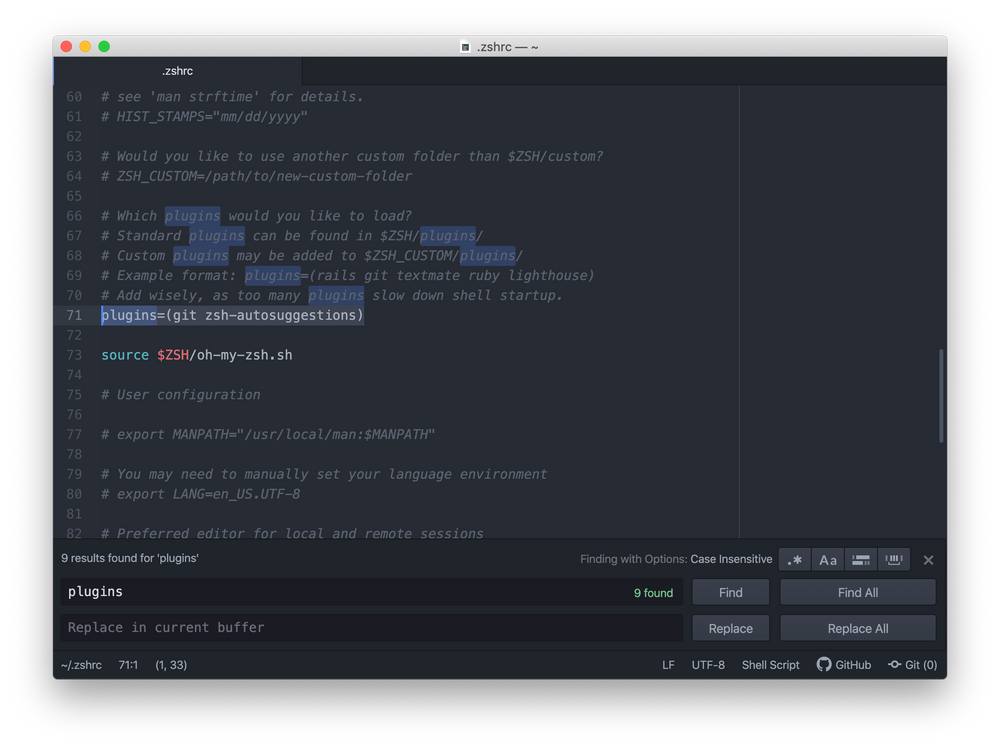Focus the Replace in current buffer field
This screenshot has width=1000, height=749.
300,628
